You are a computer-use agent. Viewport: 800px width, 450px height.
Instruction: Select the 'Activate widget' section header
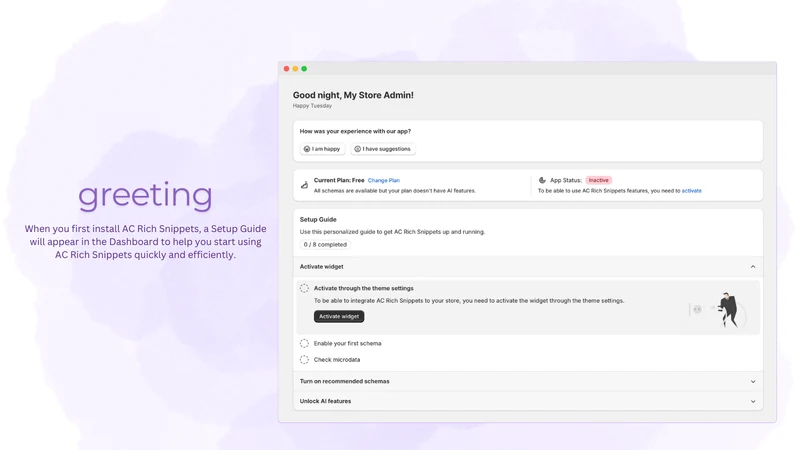tap(528, 267)
